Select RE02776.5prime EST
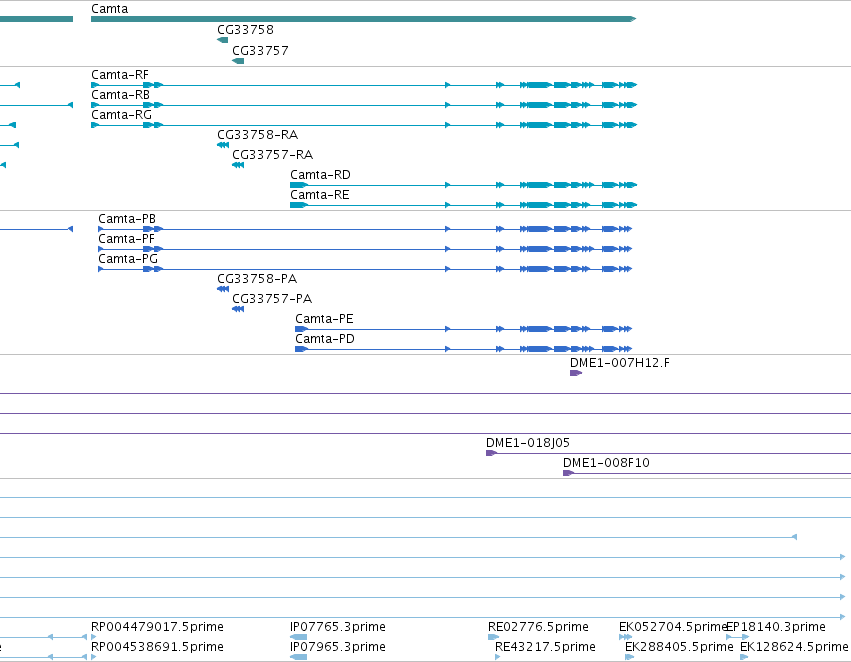This screenshot has width=851, height=662. [x=538, y=627]
